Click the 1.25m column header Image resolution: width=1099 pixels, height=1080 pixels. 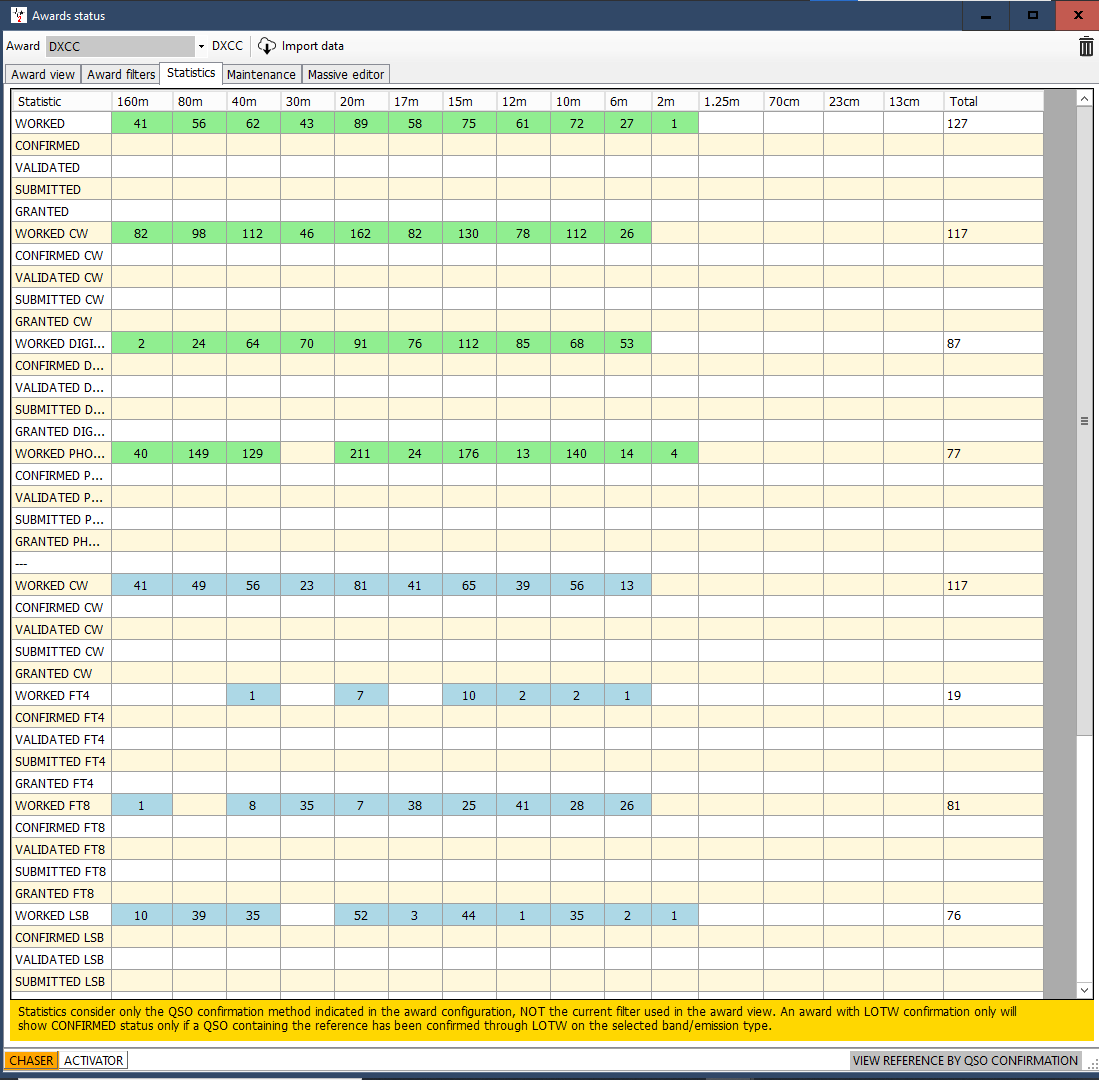(731, 102)
